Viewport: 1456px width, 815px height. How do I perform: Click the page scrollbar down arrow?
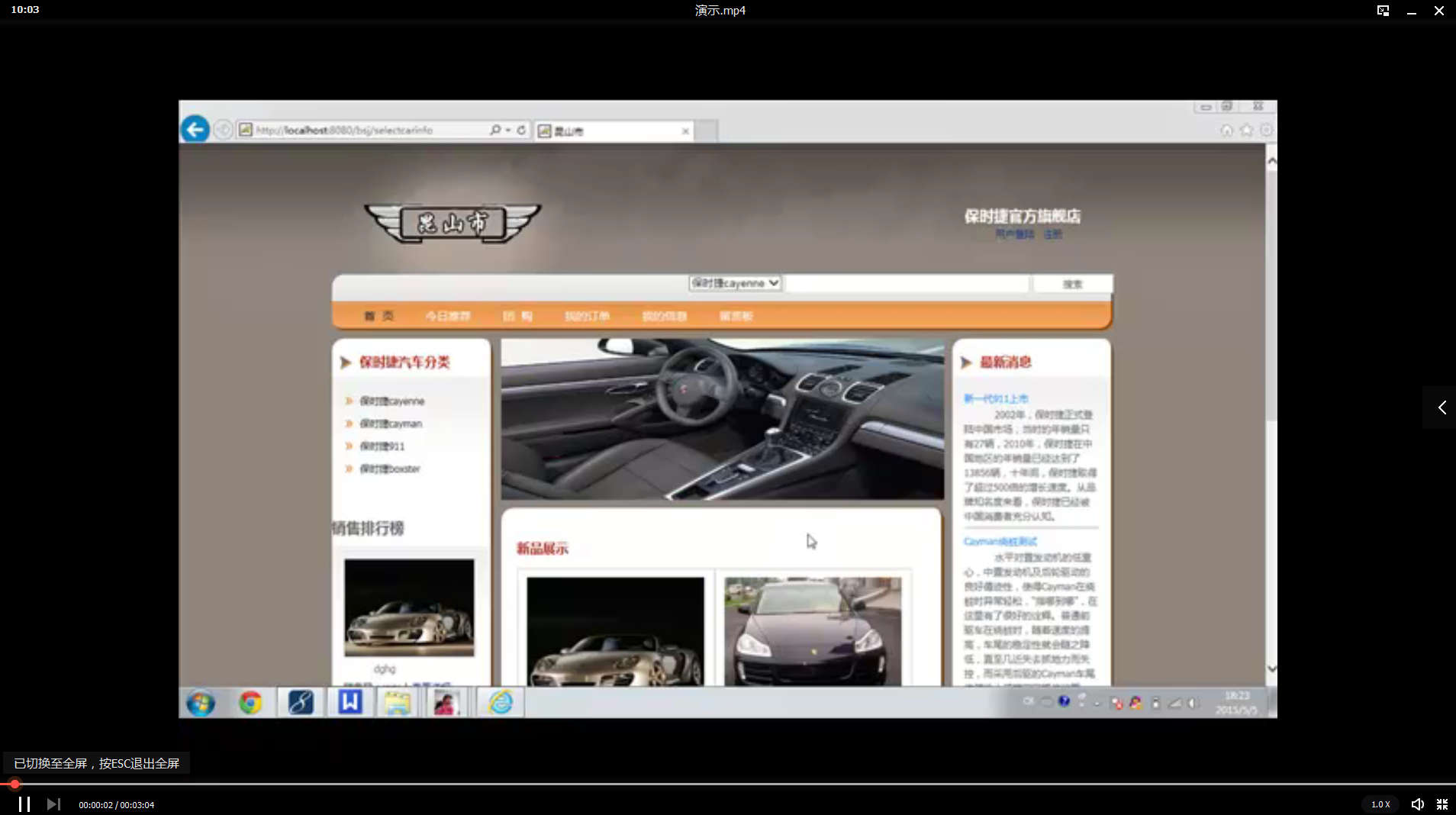click(x=1271, y=668)
